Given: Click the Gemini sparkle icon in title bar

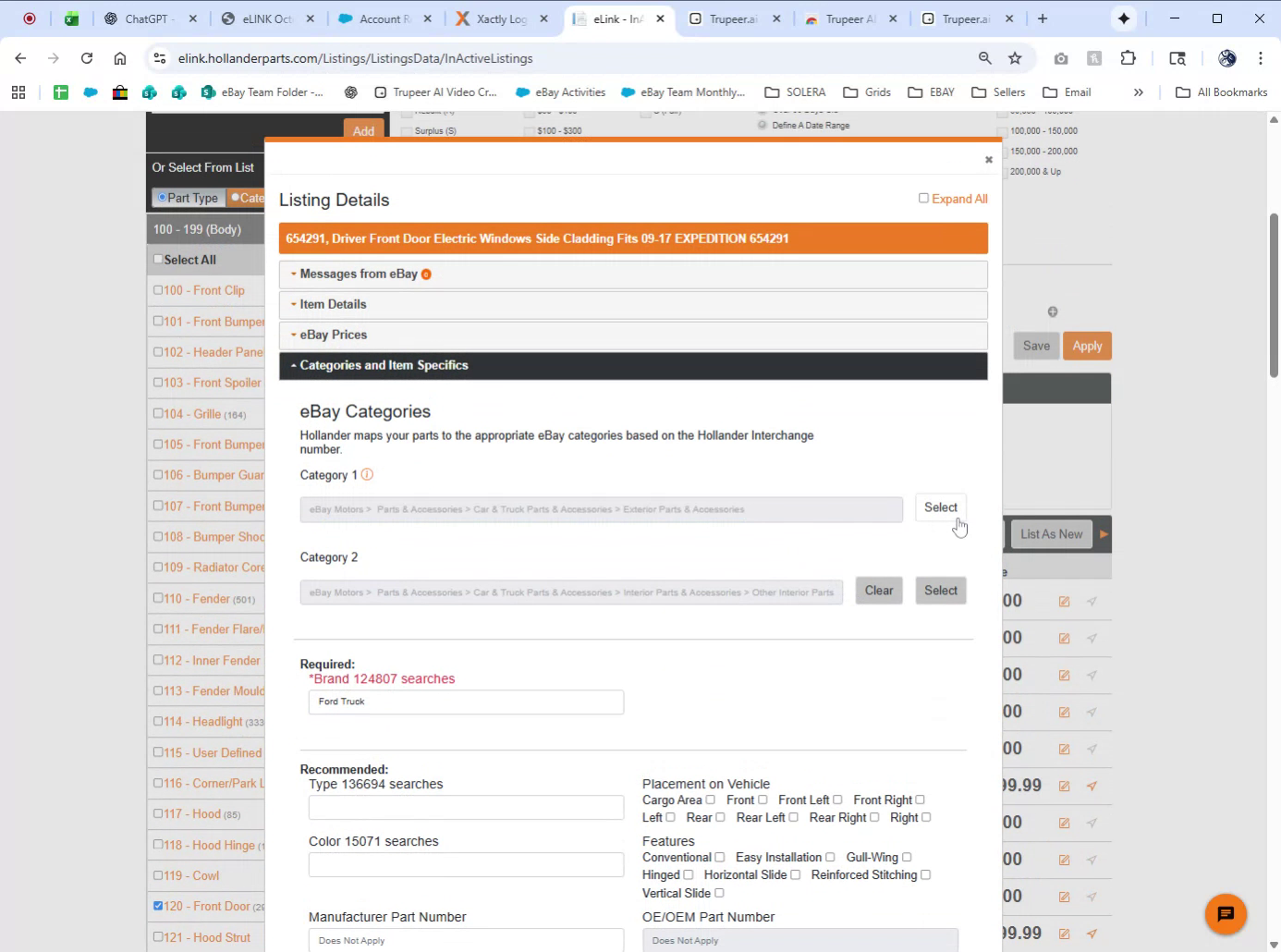Looking at the screenshot, I should click(x=1124, y=18).
